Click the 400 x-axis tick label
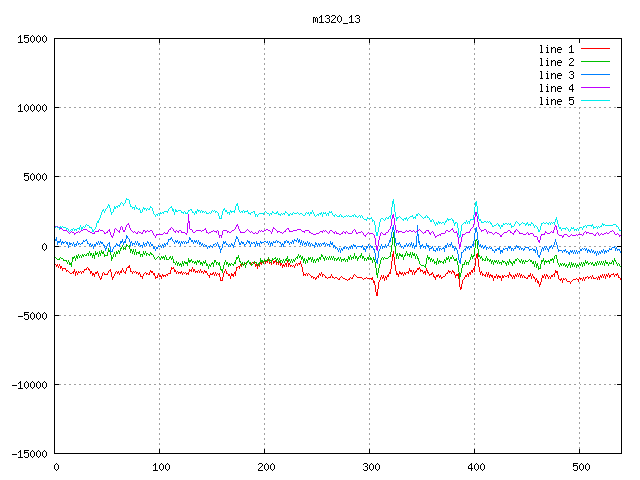Image resolution: width=640 pixels, height=480 pixels. (x=475, y=467)
